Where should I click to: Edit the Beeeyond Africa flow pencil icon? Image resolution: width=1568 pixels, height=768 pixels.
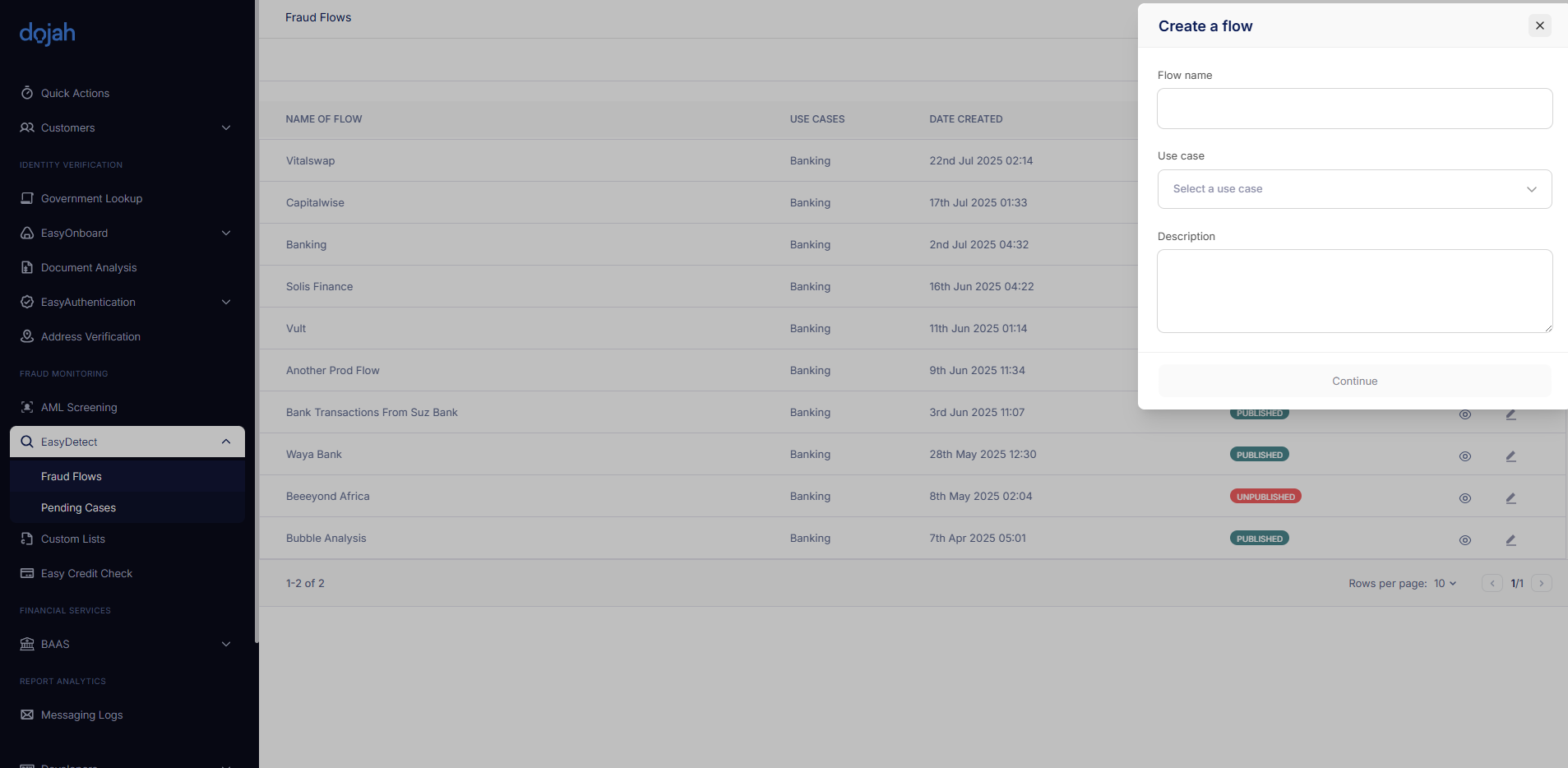(x=1510, y=497)
